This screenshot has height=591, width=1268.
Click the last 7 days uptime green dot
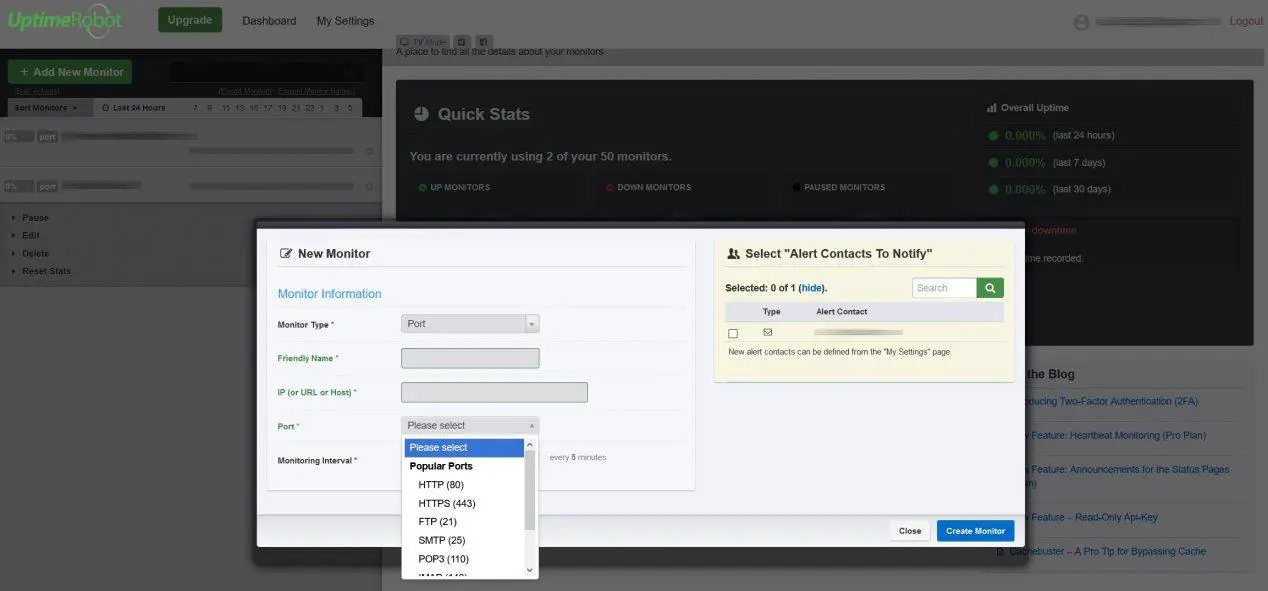tap(993, 162)
